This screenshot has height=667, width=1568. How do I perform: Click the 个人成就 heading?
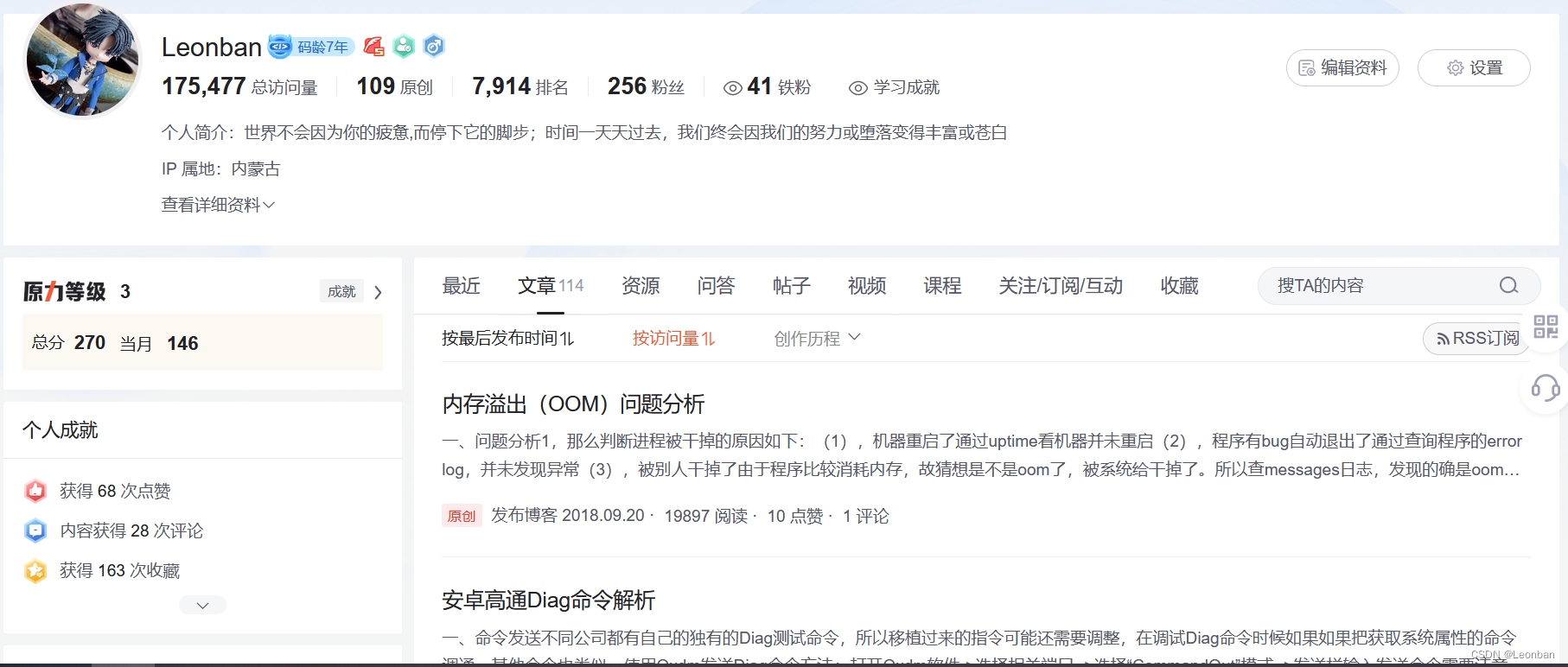[x=60, y=430]
